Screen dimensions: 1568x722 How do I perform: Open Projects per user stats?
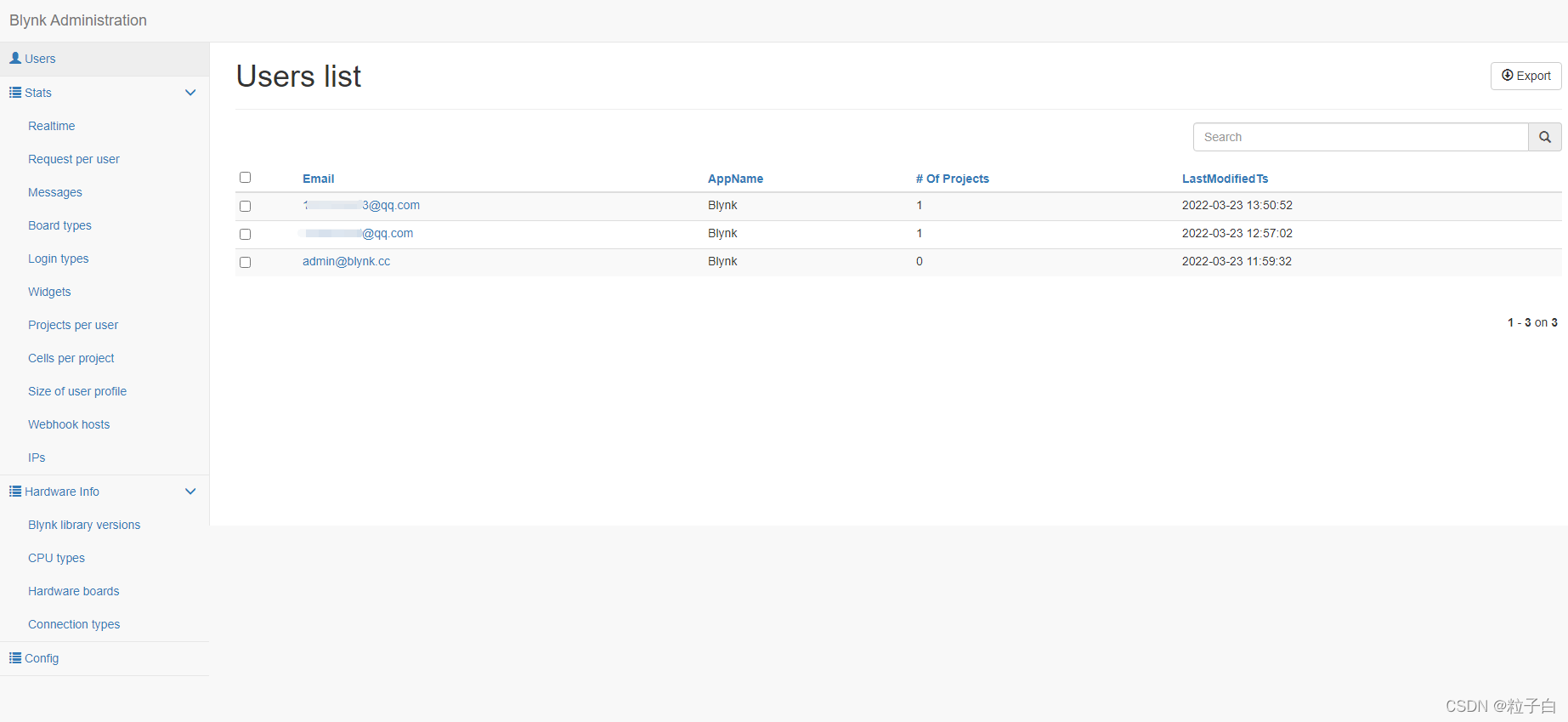click(73, 325)
